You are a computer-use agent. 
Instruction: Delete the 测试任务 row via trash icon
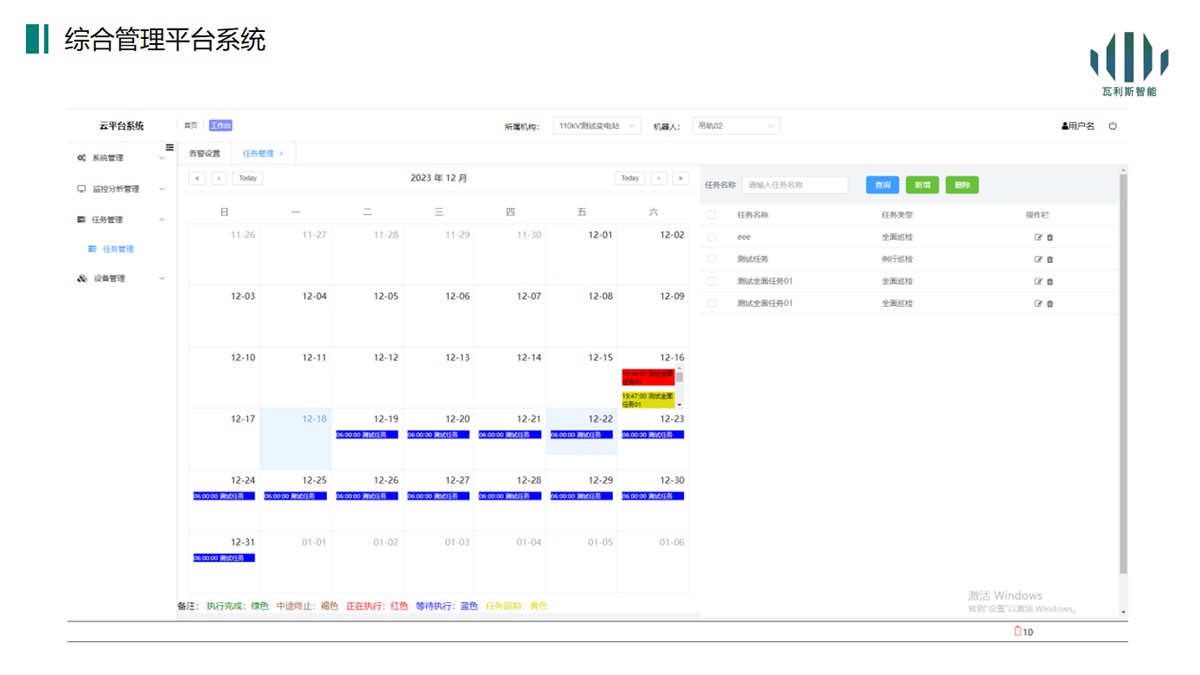coord(1050,260)
